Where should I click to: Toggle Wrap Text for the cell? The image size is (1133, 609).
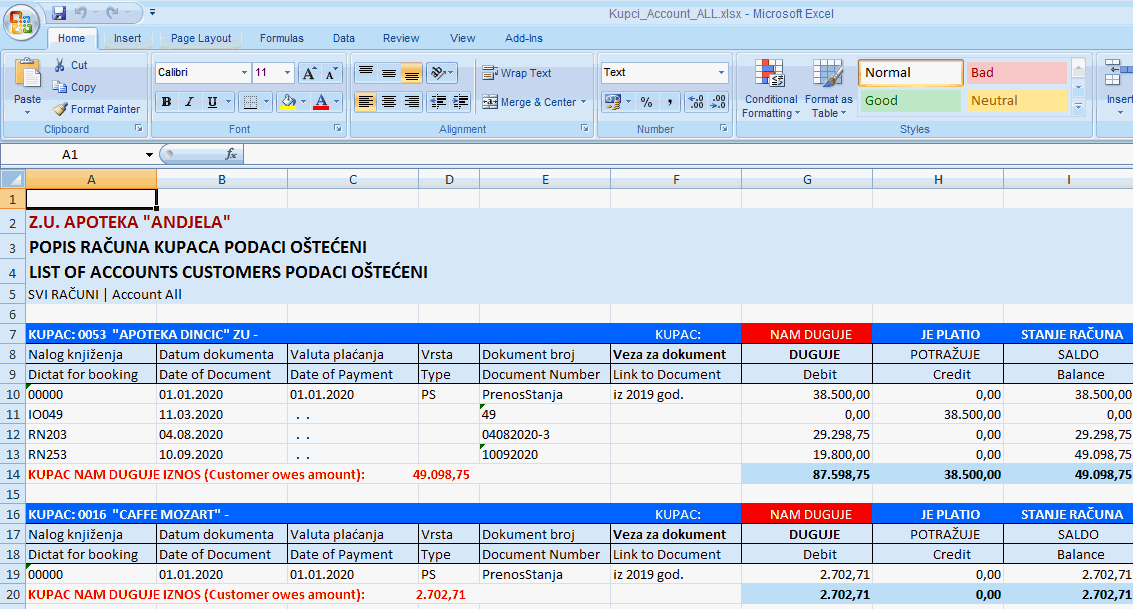click(x=517, y=73)
